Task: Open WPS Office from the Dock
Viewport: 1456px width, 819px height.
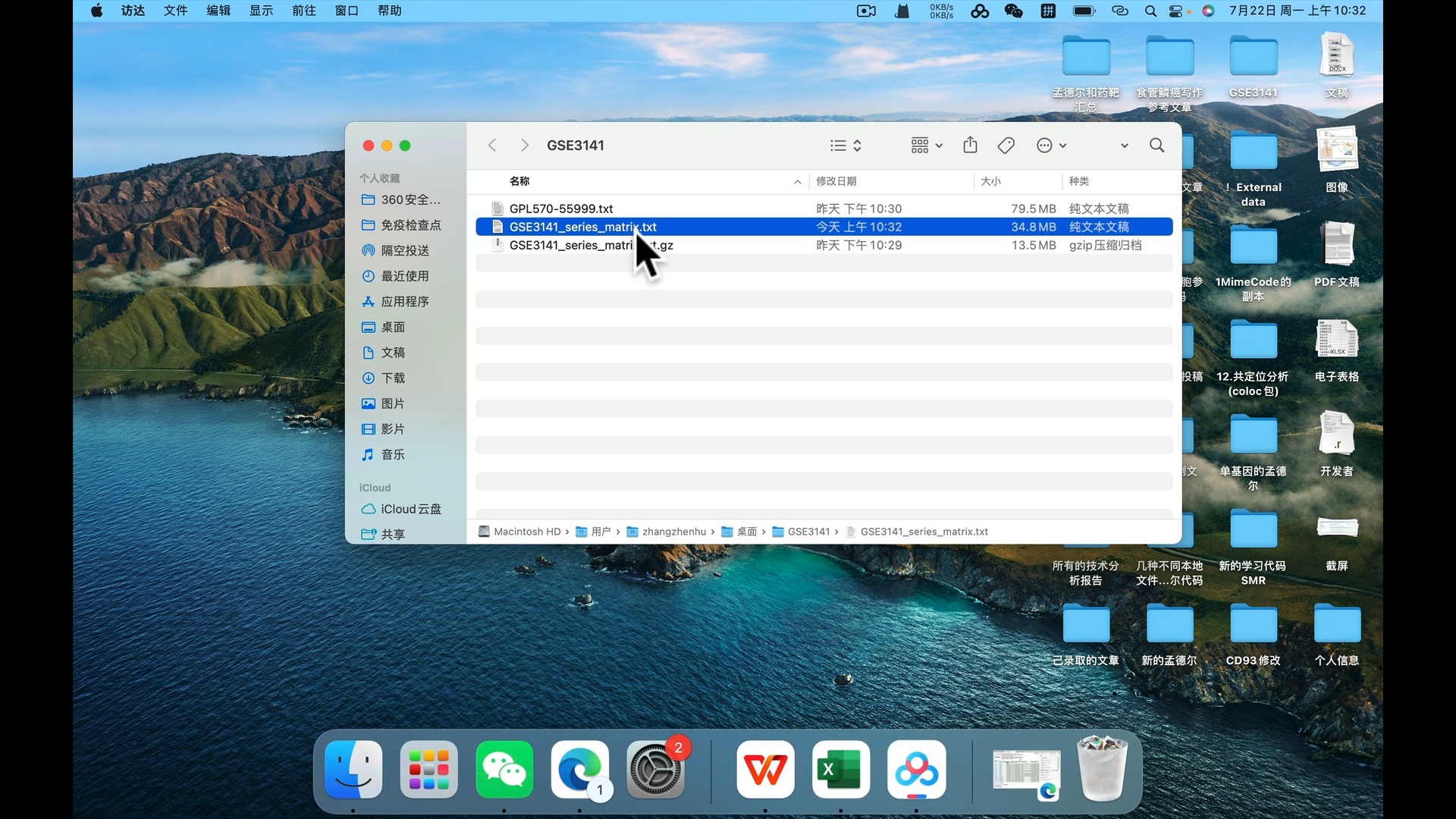Action: (765, 770)
